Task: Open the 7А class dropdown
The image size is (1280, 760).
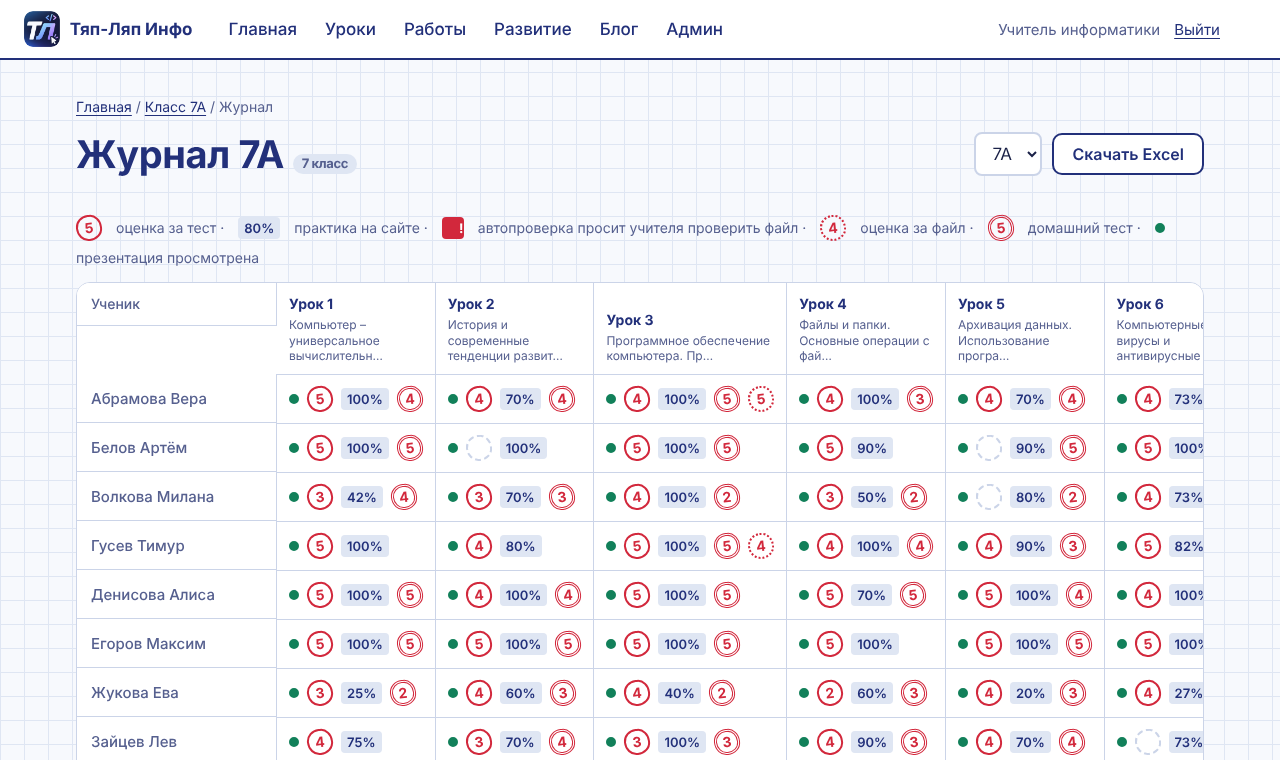Action: tap(1008, 154)
